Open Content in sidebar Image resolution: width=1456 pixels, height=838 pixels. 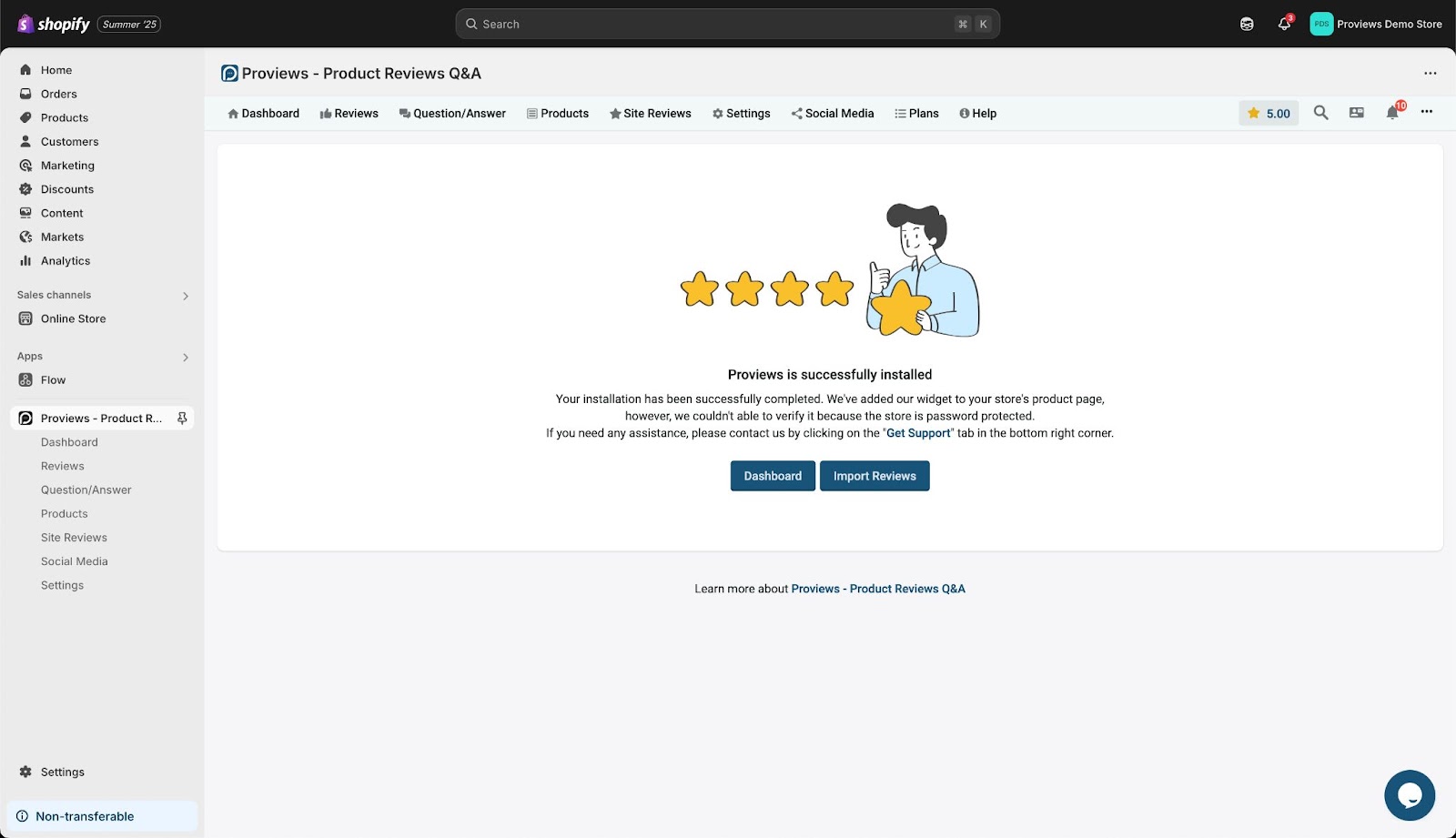[62, 213]
